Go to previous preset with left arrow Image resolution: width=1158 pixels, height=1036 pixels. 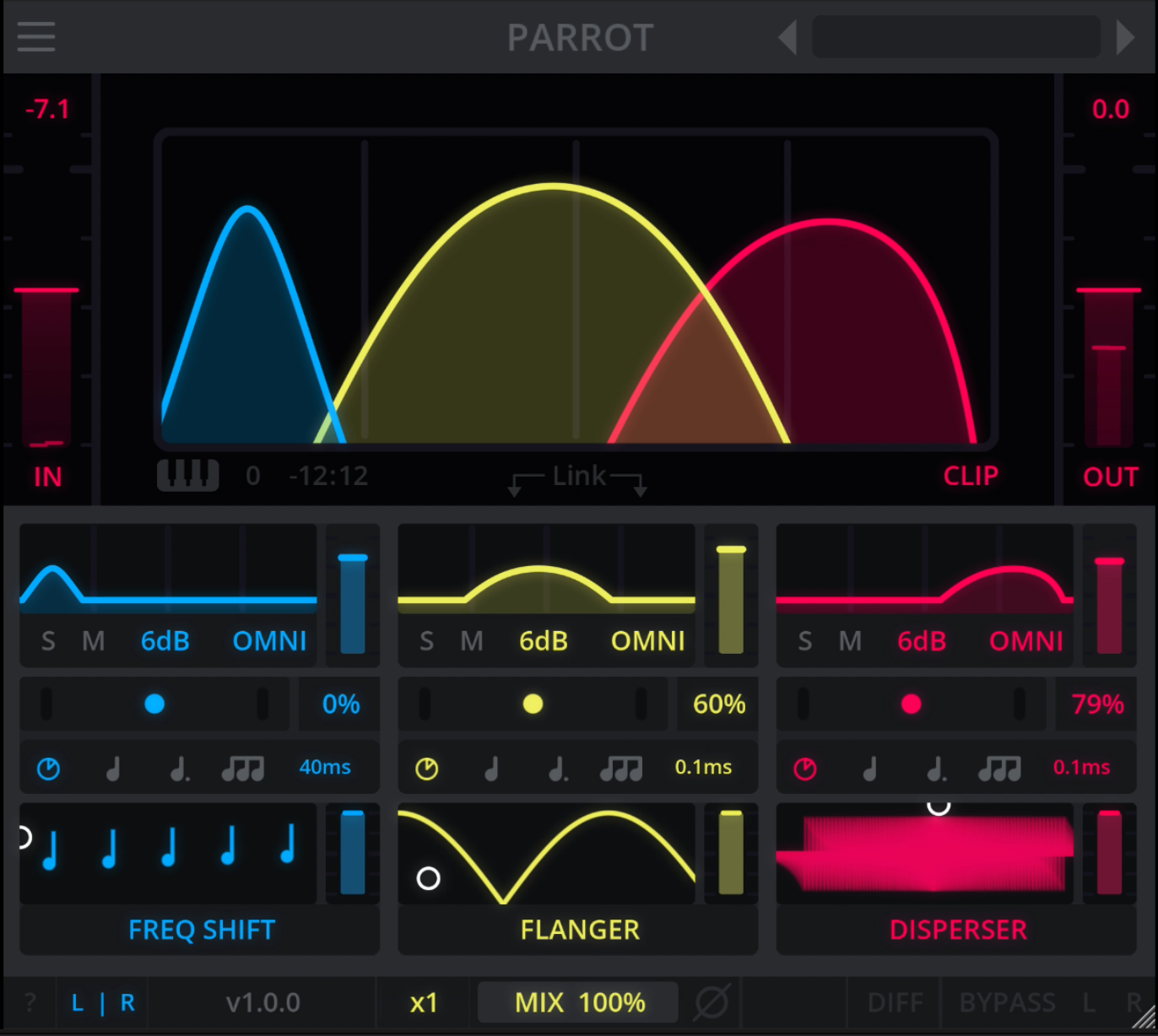(787, 37)
